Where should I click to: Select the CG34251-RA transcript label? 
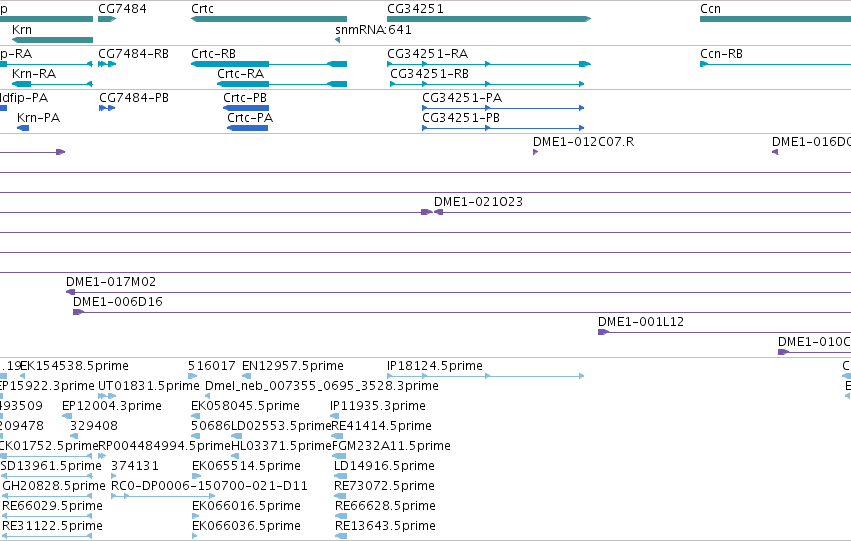coord(428,54)
